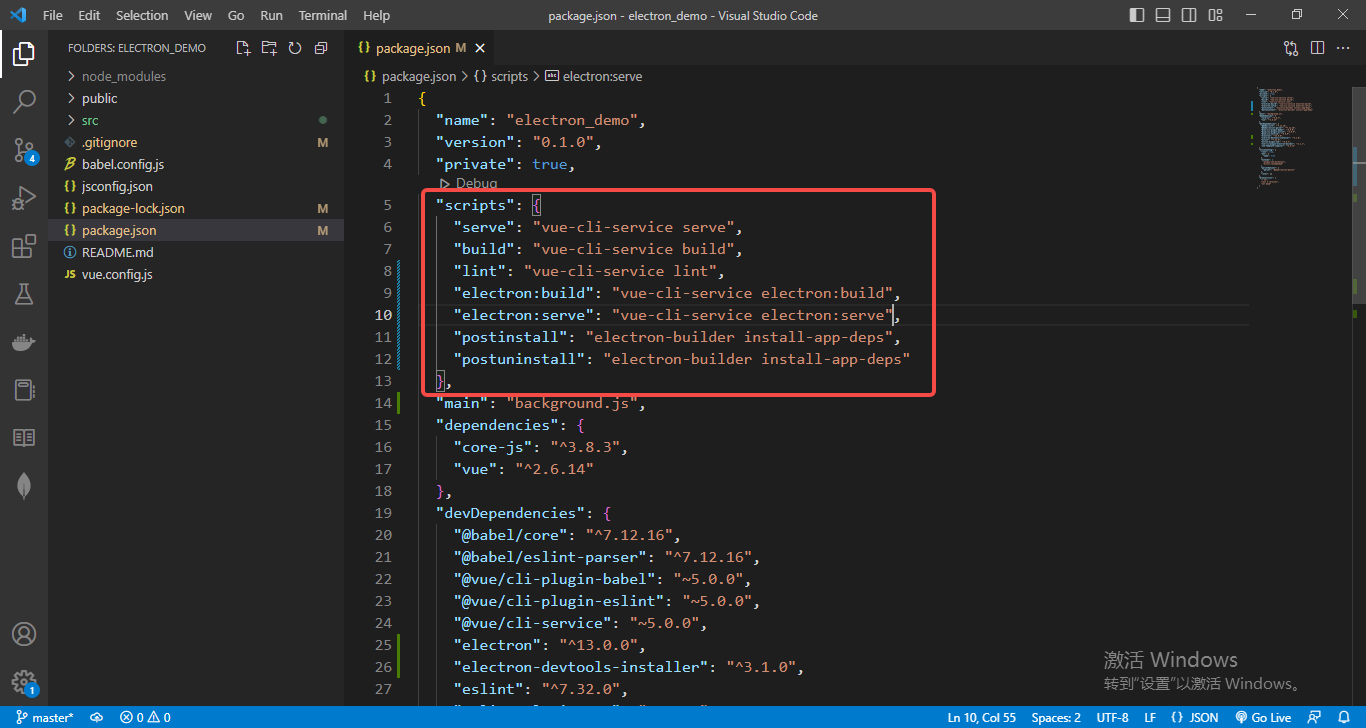
Task: Switch git branch master in status bar
Action: pyautogui.click(x=45, y=718)
